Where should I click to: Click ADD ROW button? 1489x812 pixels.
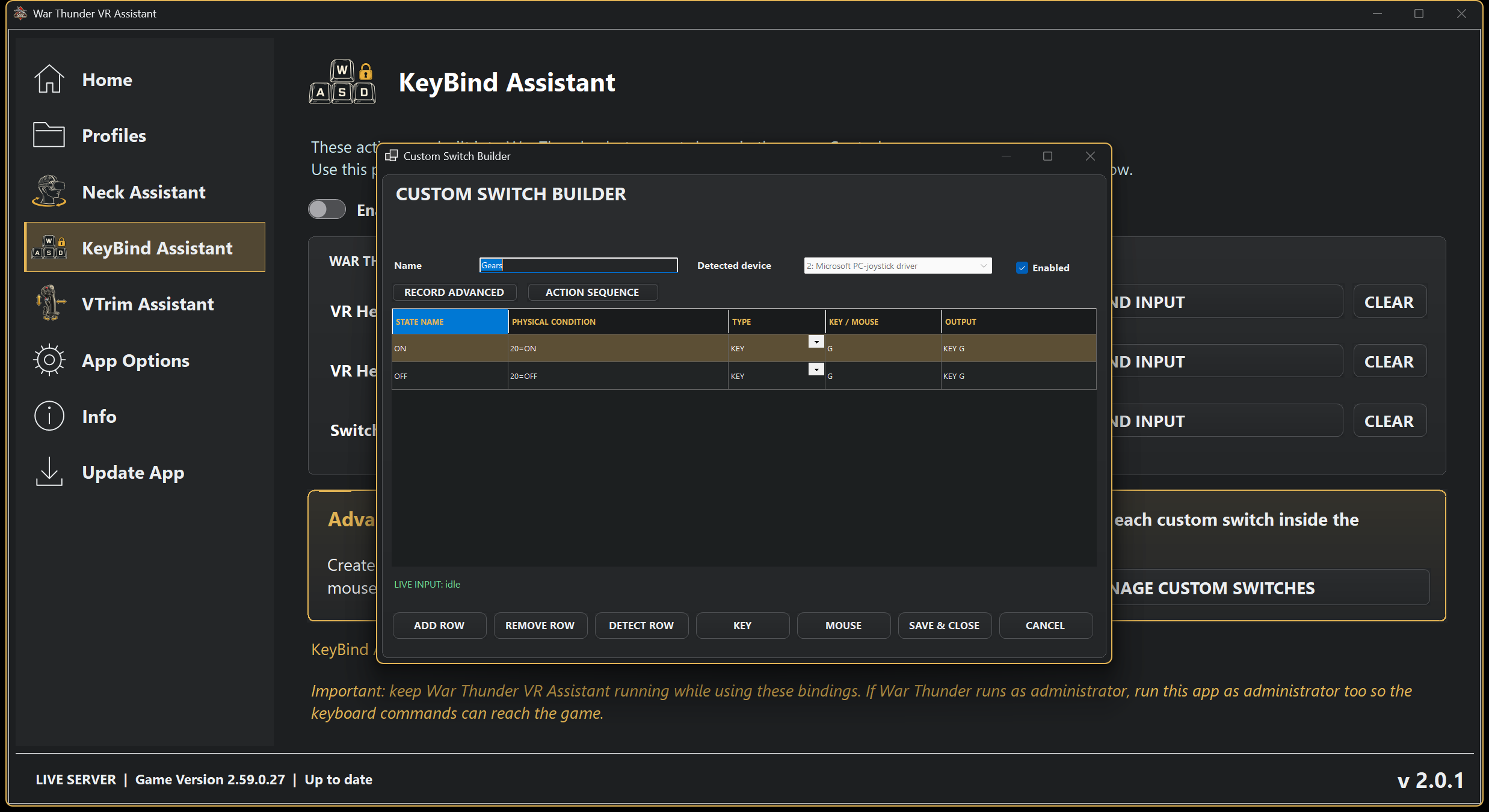click(x=439, y=626)
